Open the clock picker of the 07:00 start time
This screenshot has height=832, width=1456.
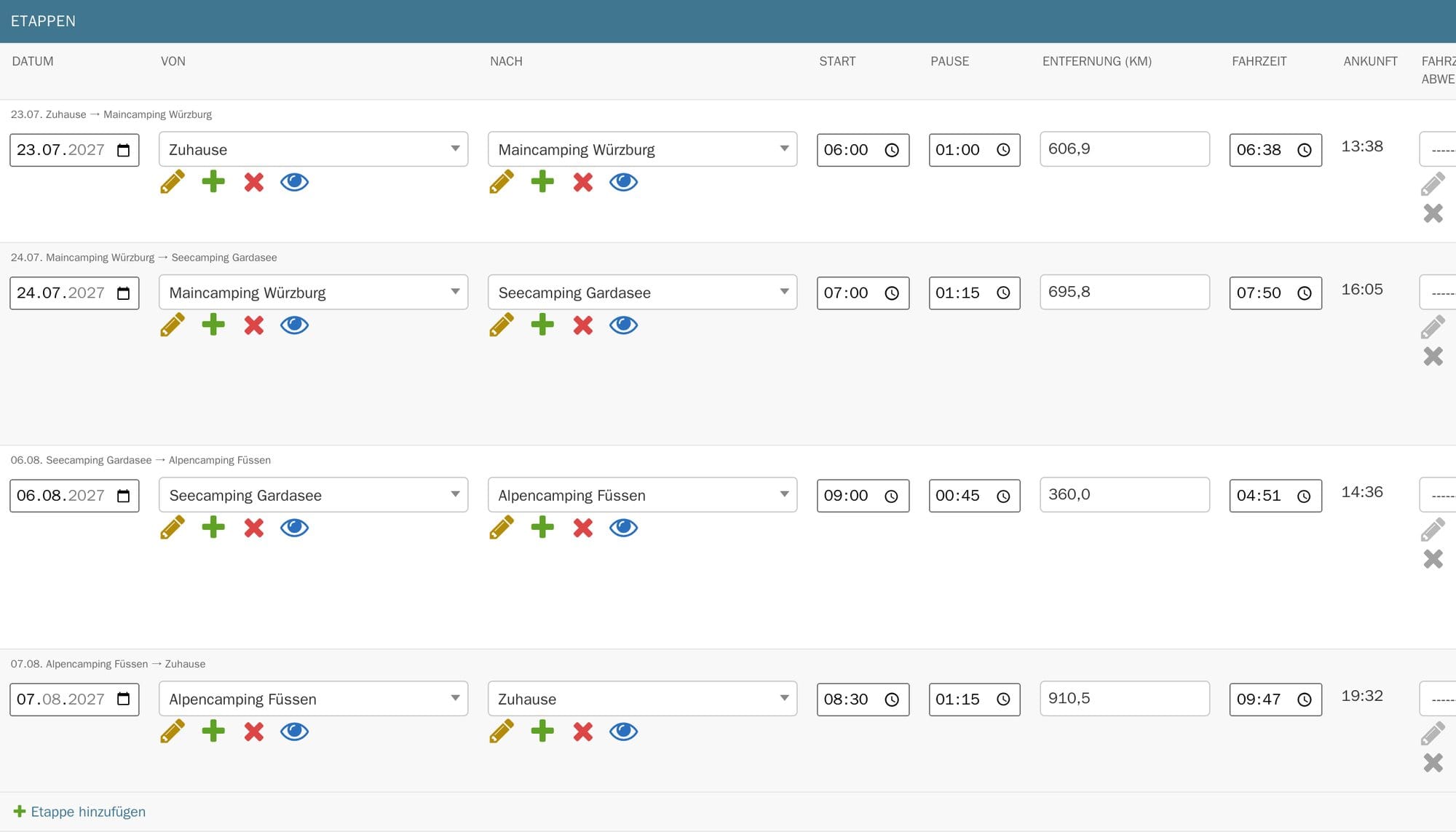(x=892, y=293)
